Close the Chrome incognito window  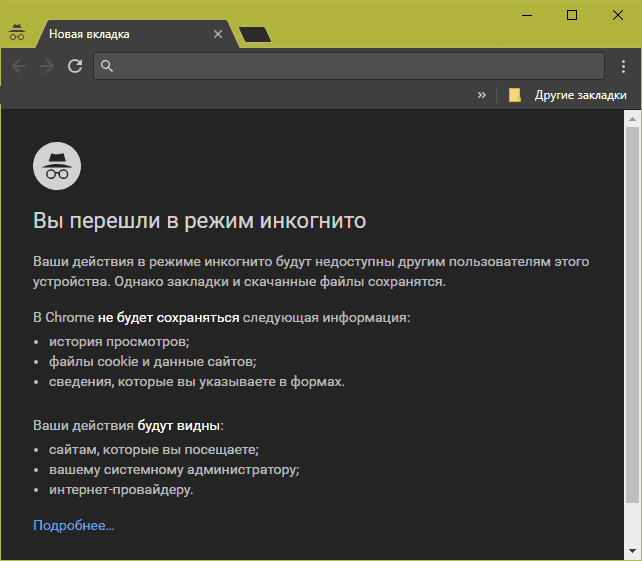tap(617, 15)
